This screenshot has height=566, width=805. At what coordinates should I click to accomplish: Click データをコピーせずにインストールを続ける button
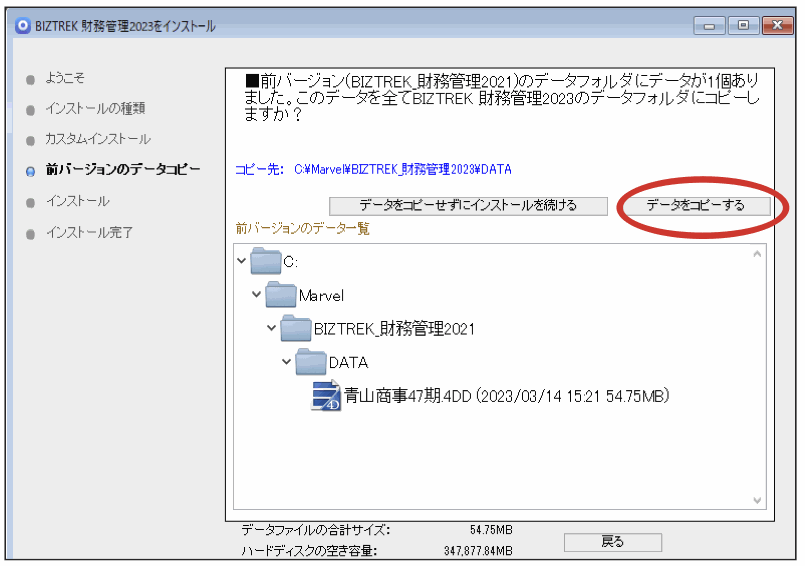(468, 205)
